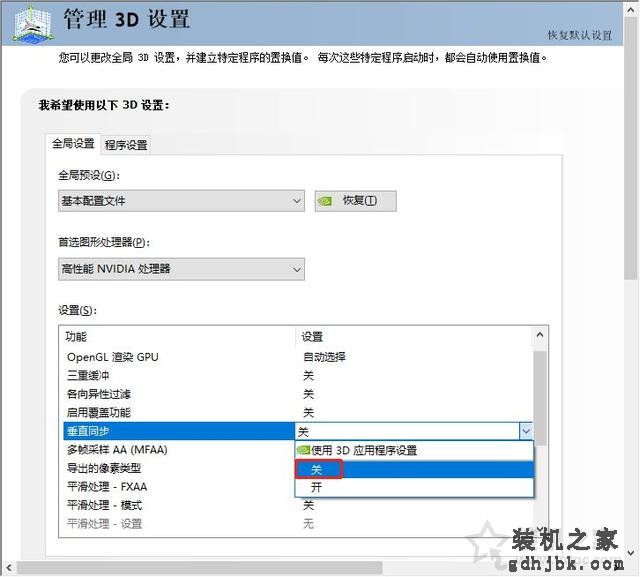Click the settings list scroll-up arrow
This screenshot has width=640, height=577.
click(x=540, y=335)
